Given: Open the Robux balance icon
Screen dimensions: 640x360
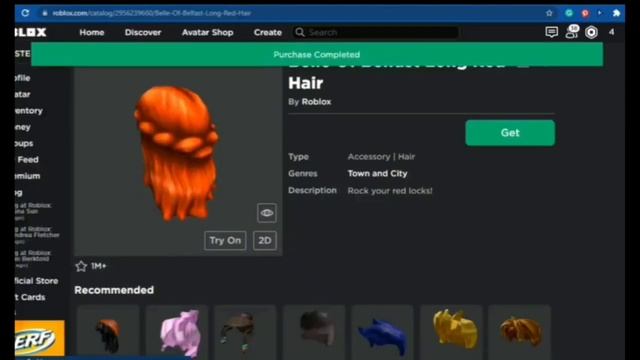Looking at the screenshot, I should click(x=591, y=32).
